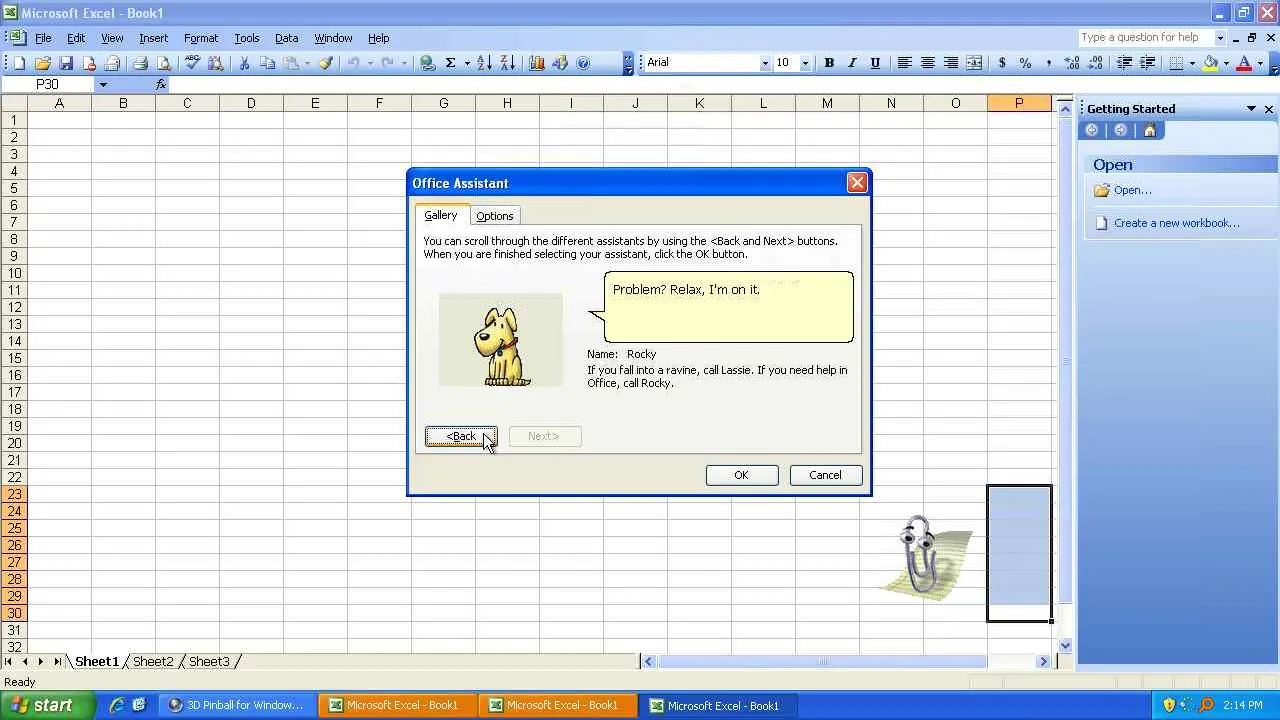Image resolution: width=1280 pixels, height=720 pixels.
Task: Expand the Name Box dropdown arrow
Action: click(102, 85)
